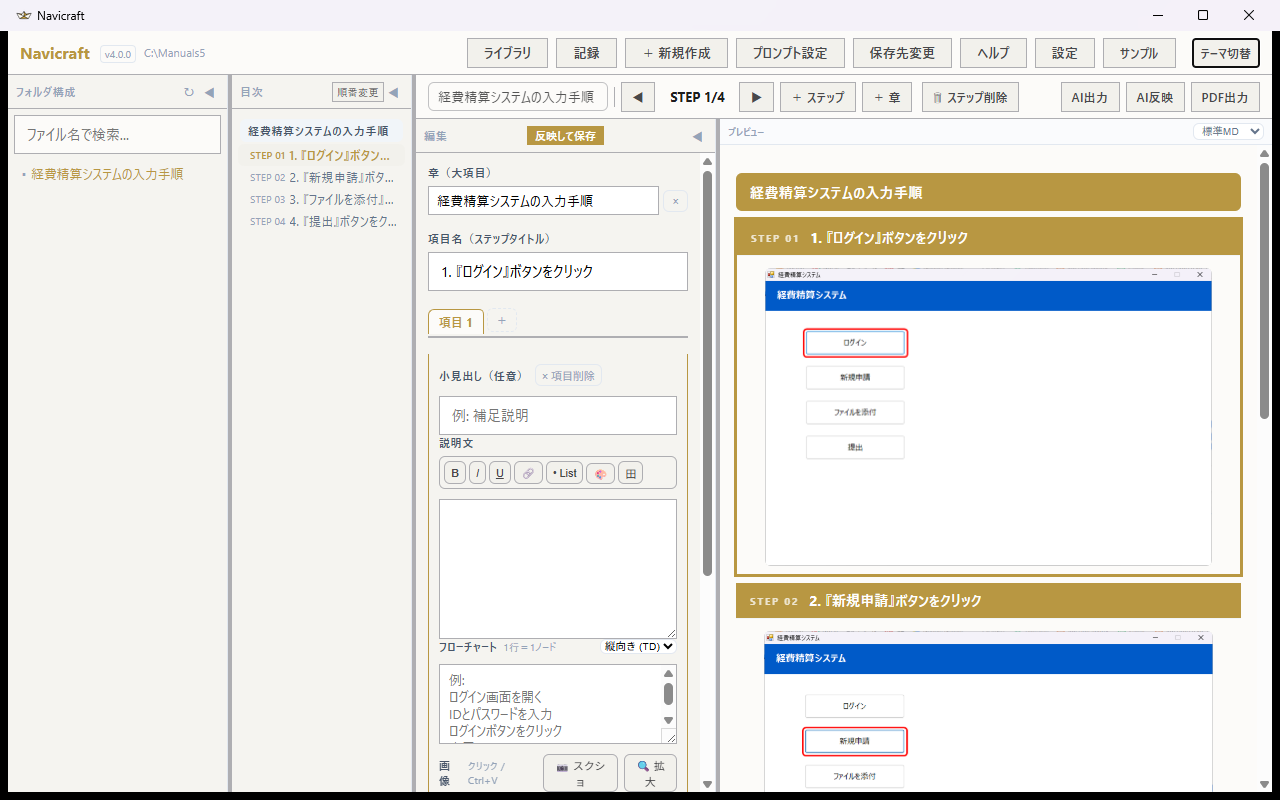Insert a bullet list with the List button
This screenshot has height=800, width=1280.
click(x=565, y=473)
